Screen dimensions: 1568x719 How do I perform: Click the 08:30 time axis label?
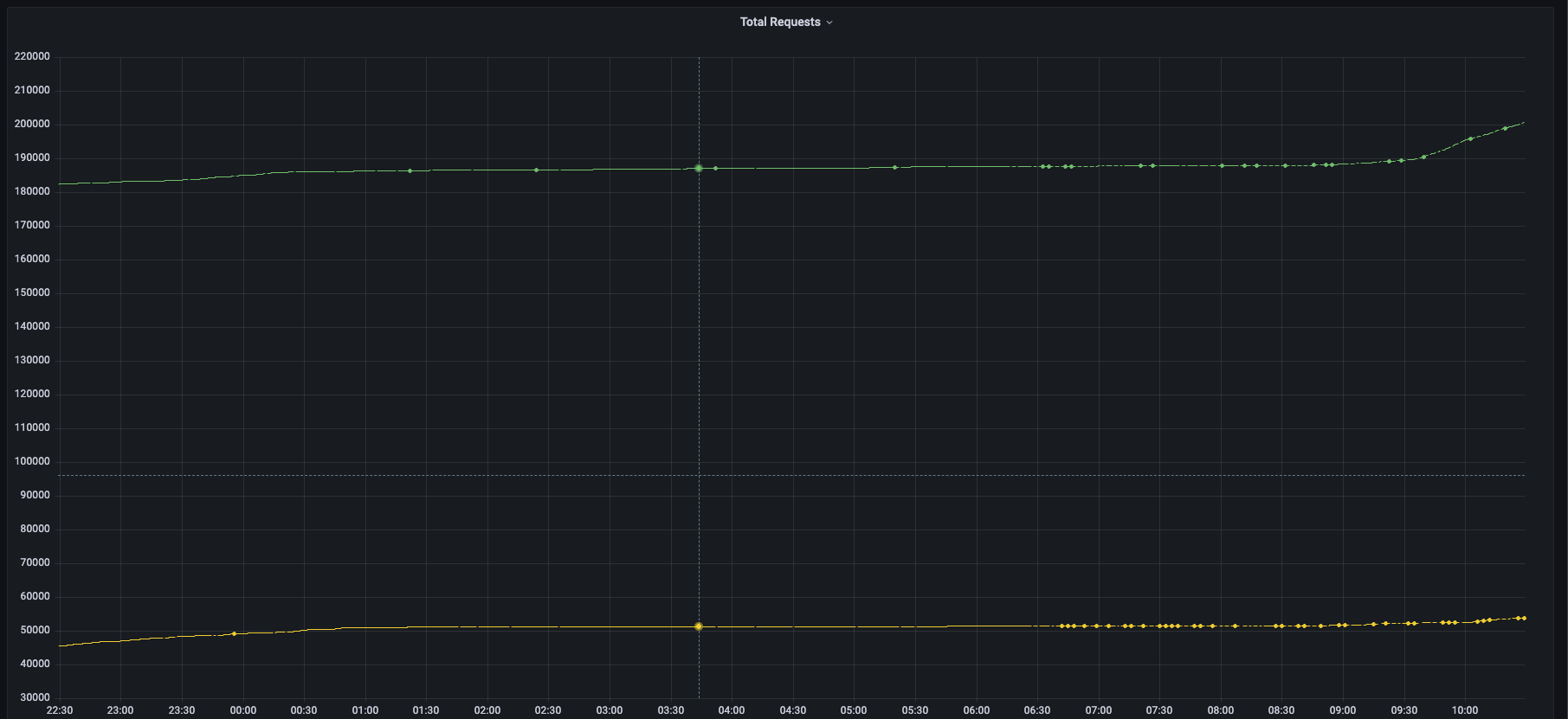click(1281, 710)
